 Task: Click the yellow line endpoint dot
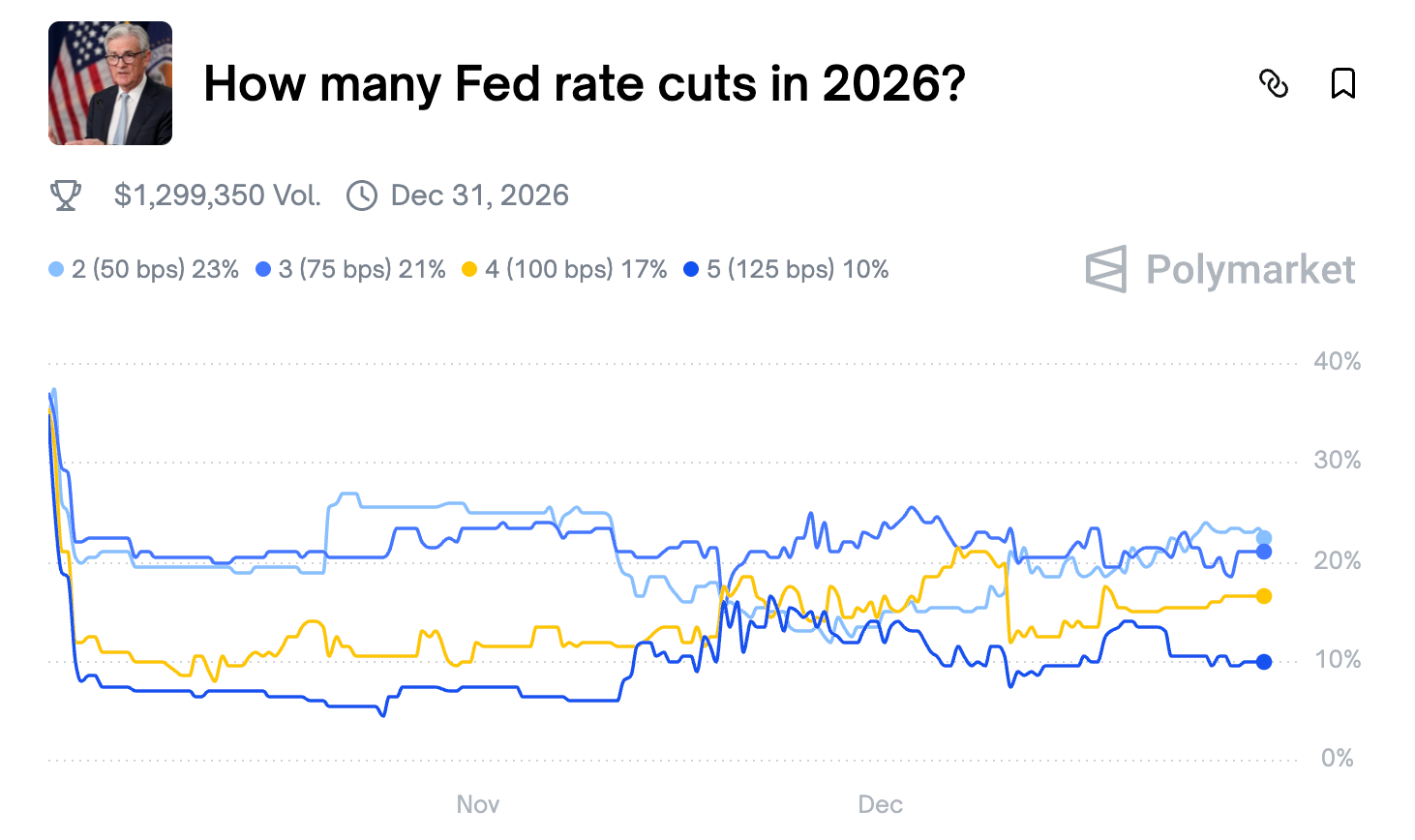pos(1264,596)
